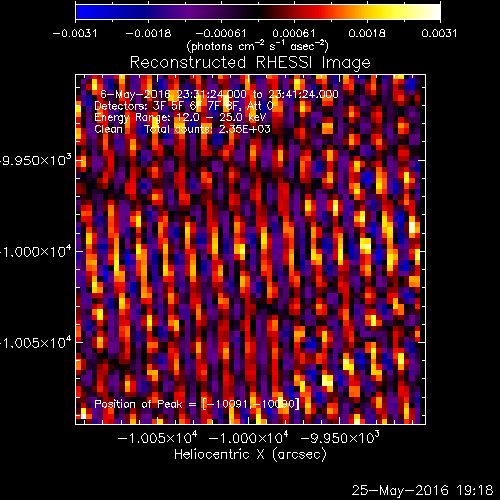Screen dimensions: 500x500
Task: Select the colorbar label '-0.00061'
Action: [x=221, y=33]
